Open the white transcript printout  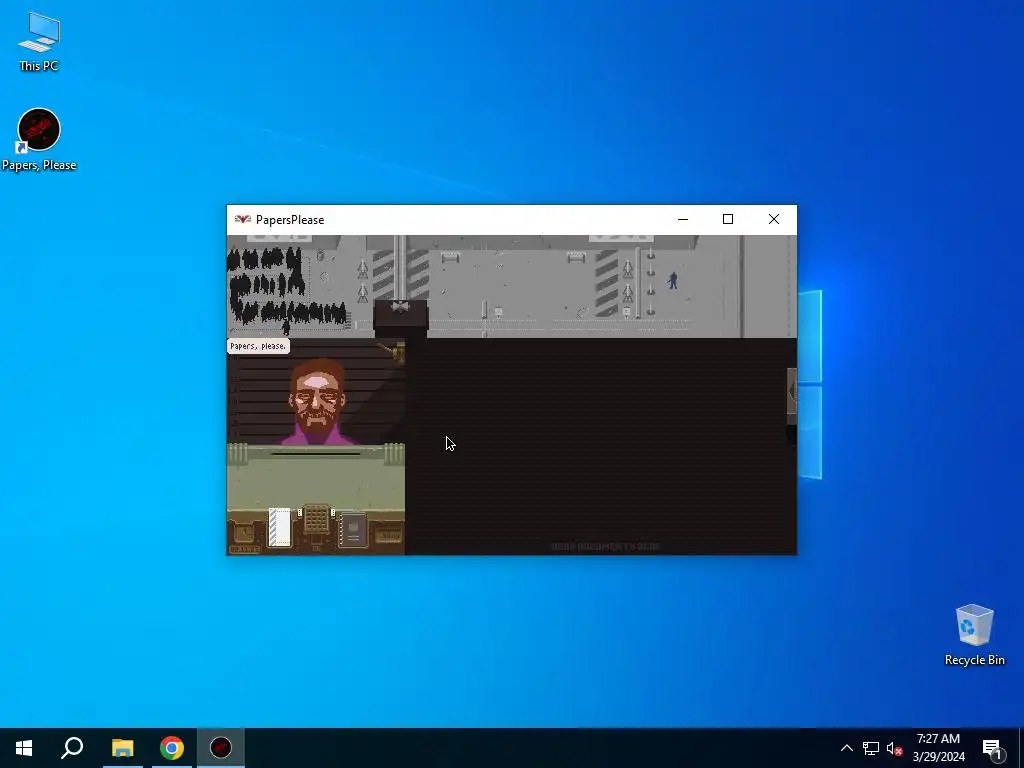(280, 527)
